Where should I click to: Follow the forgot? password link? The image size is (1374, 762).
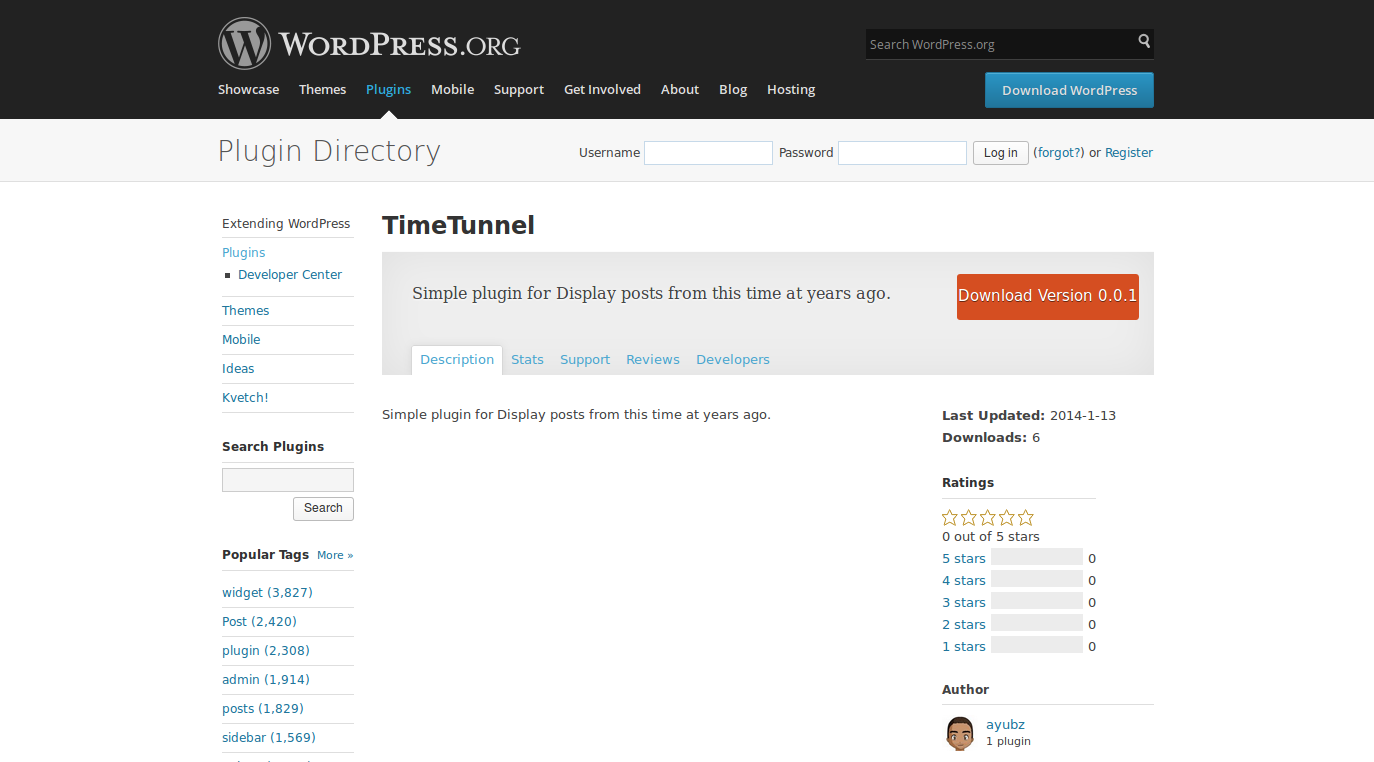coord(1060,153)
